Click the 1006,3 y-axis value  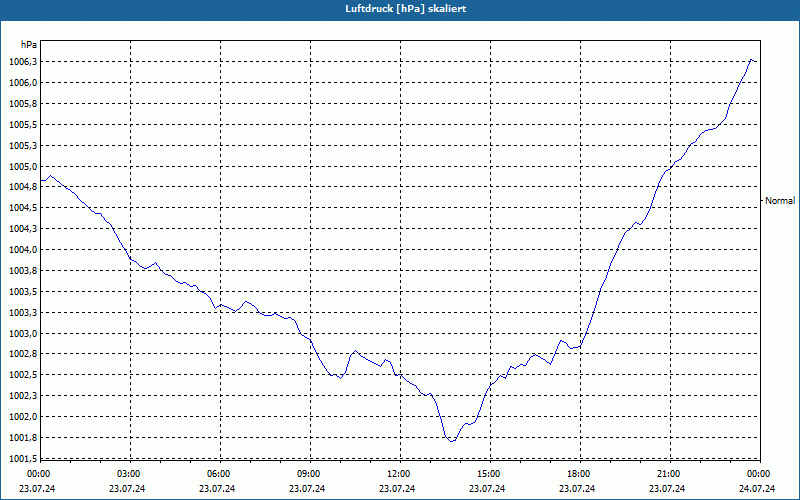pos(23,62)
